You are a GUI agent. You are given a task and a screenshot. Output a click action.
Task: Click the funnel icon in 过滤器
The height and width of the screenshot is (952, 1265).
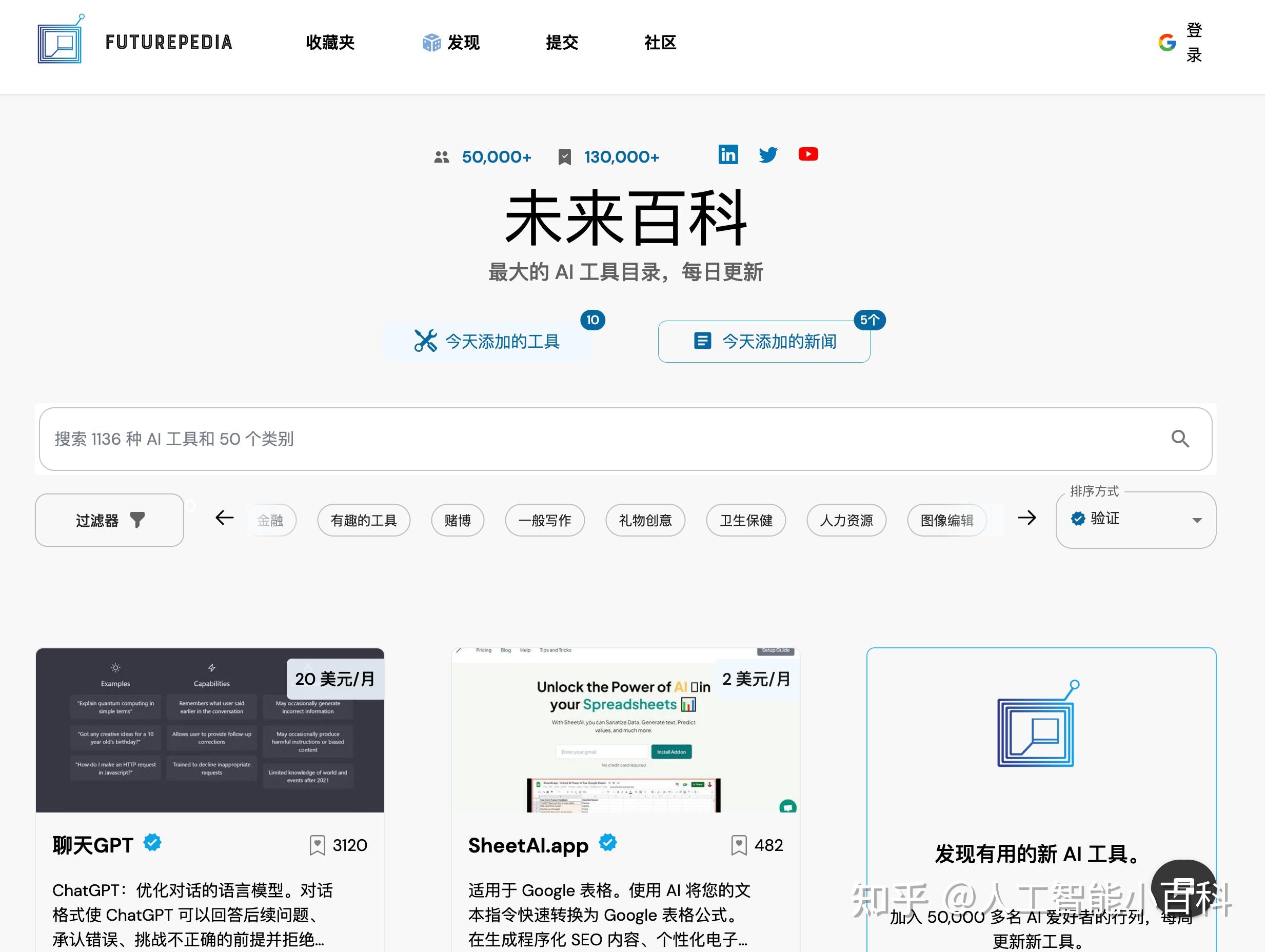(x=137, y=520)
